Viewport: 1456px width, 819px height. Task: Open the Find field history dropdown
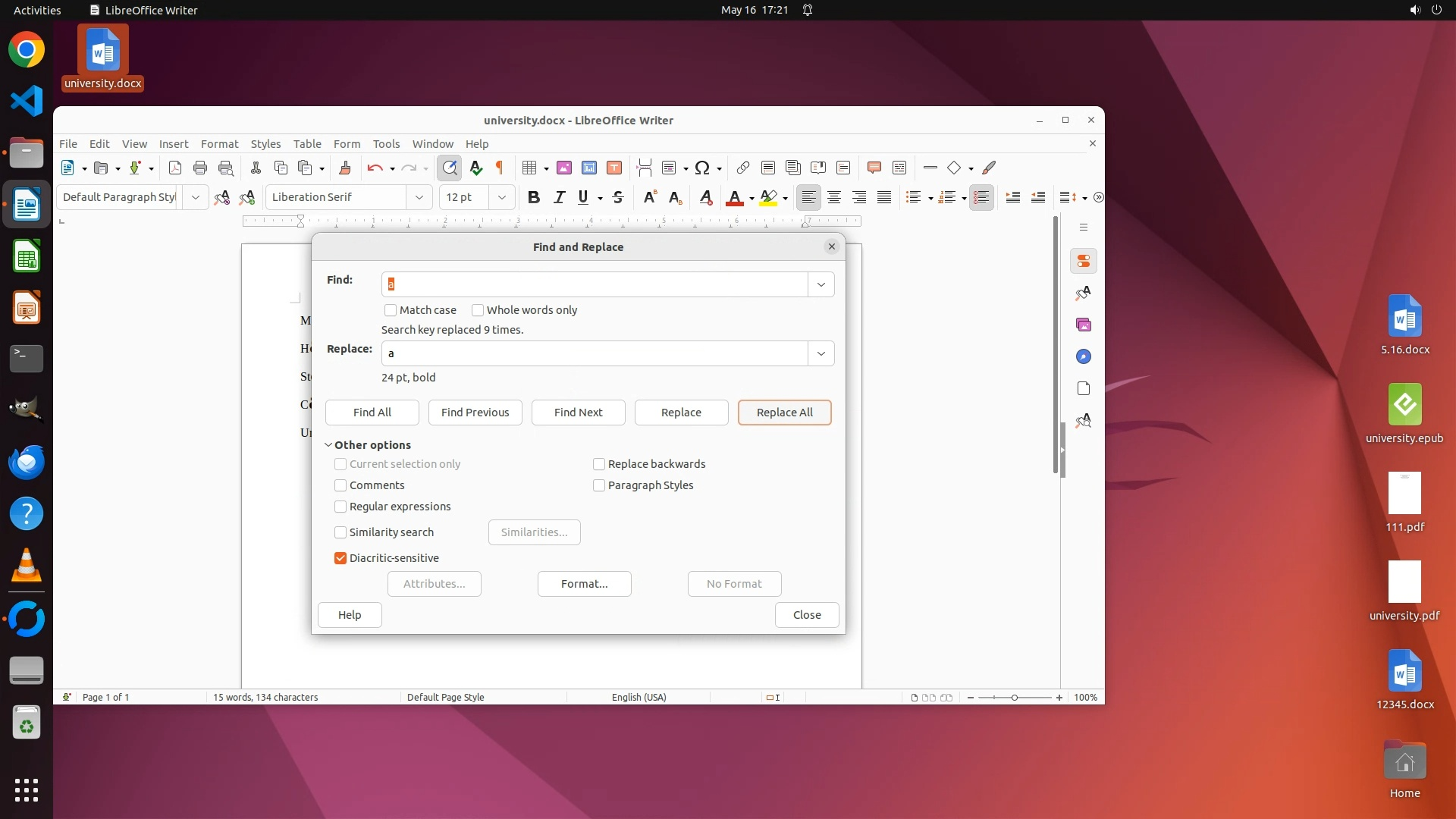click(x=821, y=284)
